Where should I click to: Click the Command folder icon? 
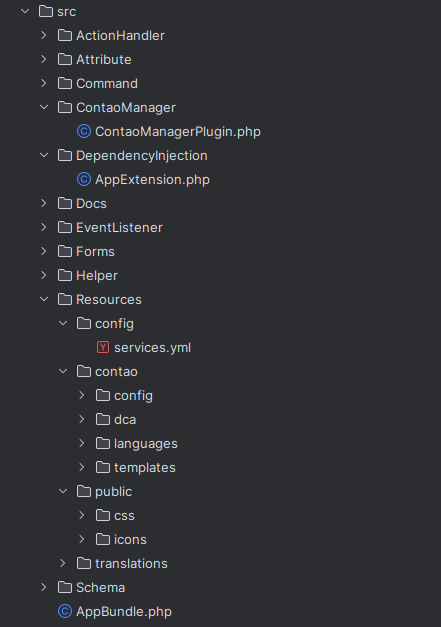(x=65, y=83)
